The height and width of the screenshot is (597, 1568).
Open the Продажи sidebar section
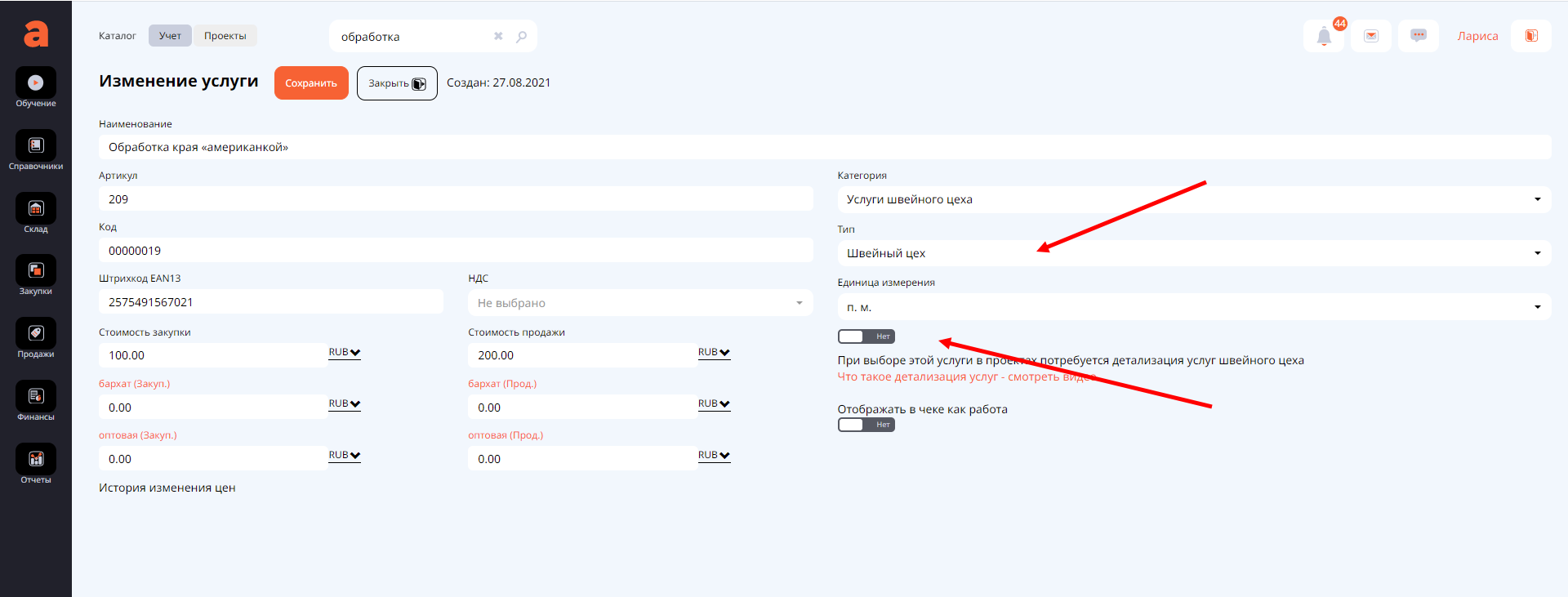pos(36,336)
